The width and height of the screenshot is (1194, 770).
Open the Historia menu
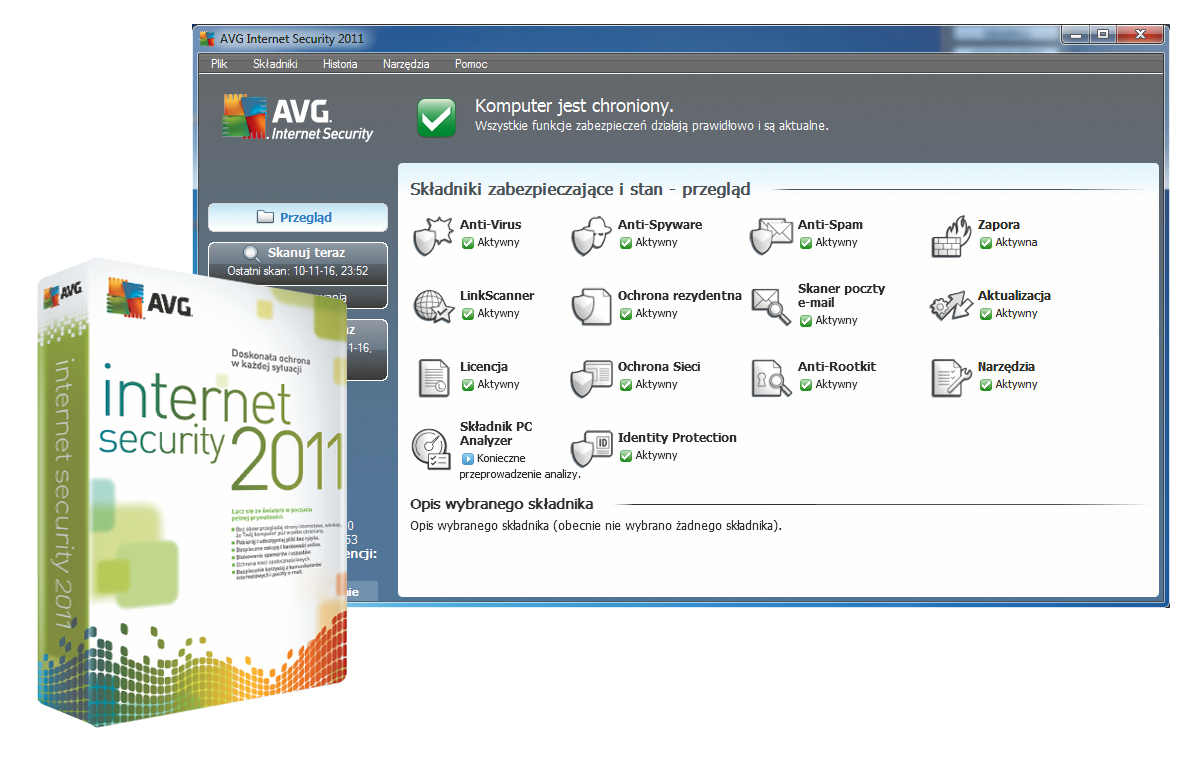click(x=340, y=64)
